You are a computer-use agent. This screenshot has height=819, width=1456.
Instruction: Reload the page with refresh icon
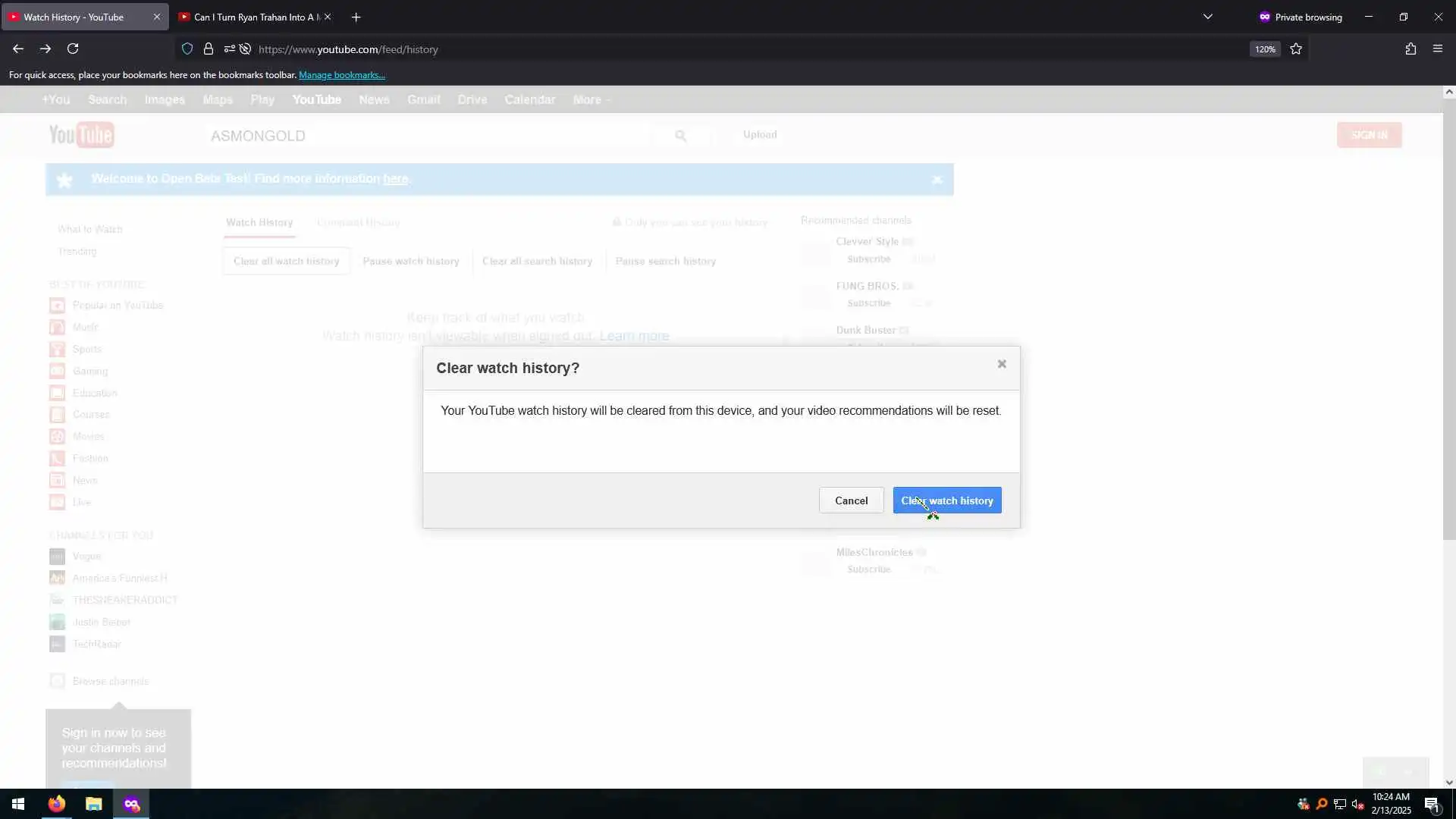coord(73,49)
